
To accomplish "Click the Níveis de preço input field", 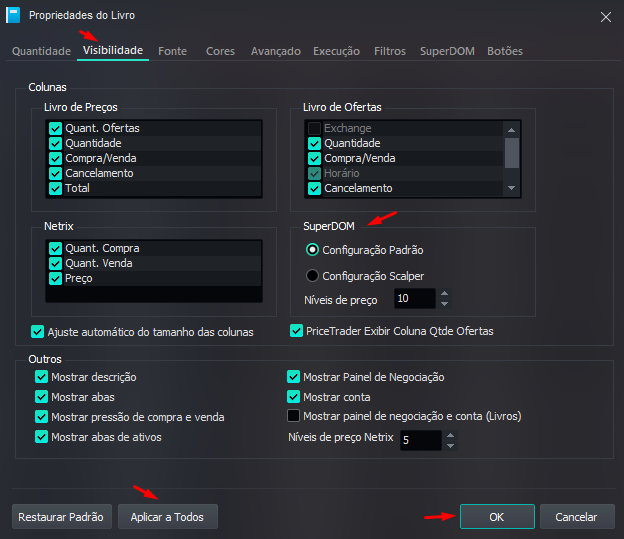I will (x=414, y=299).
